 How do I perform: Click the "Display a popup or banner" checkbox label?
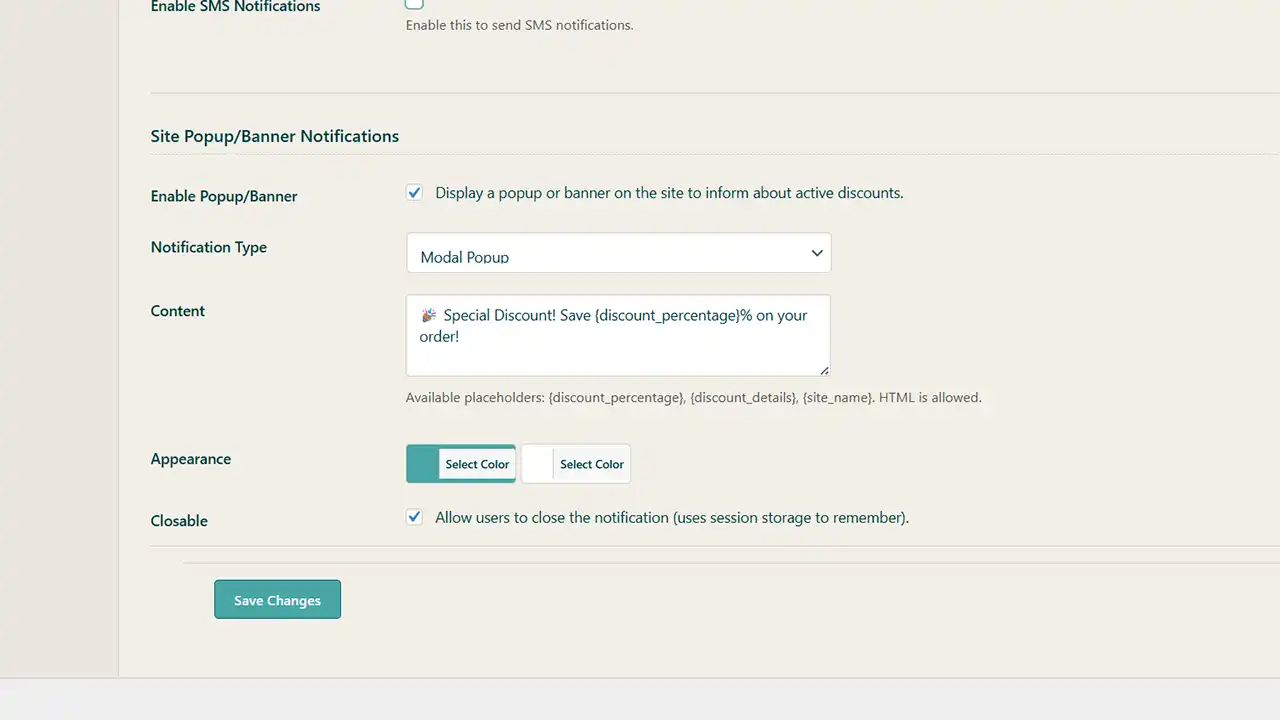[x=669, y=193]
